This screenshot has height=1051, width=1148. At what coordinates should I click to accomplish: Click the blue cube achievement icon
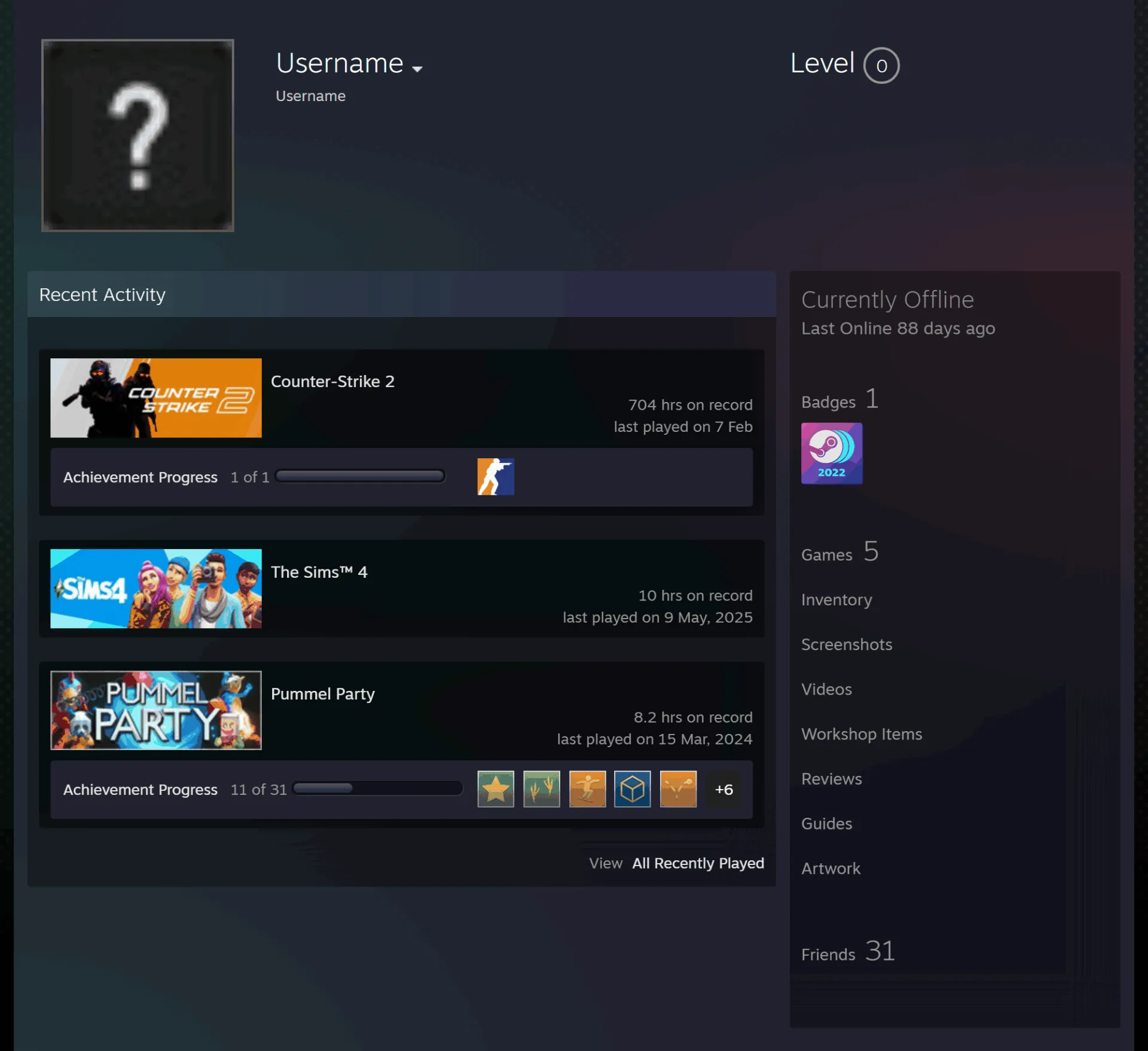[x=633, y=789]
